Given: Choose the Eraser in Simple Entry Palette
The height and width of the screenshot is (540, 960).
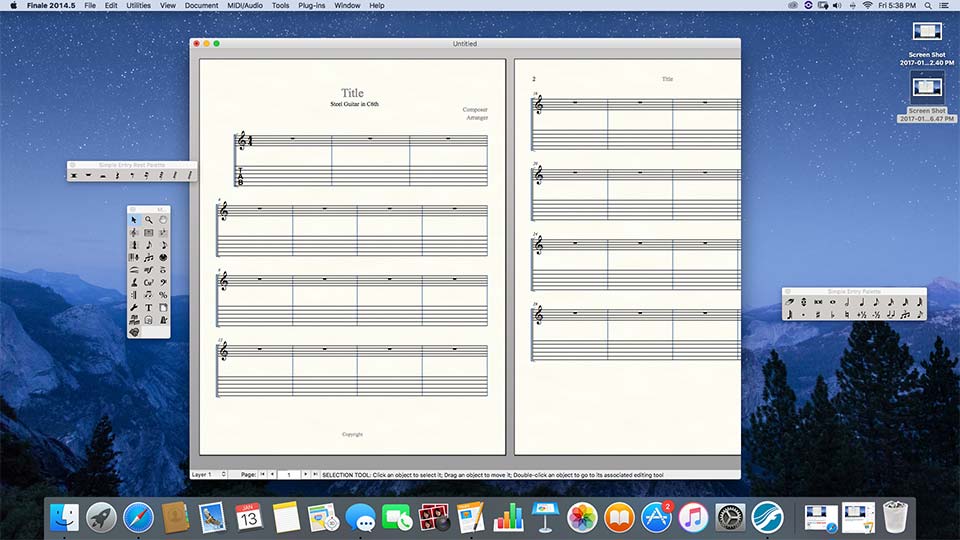Looking at the screenshot, I should point(789,302).
